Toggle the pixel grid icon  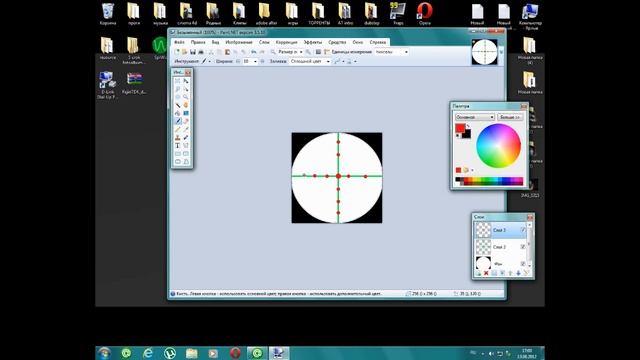pyautogui.click(x=318, y=52)
